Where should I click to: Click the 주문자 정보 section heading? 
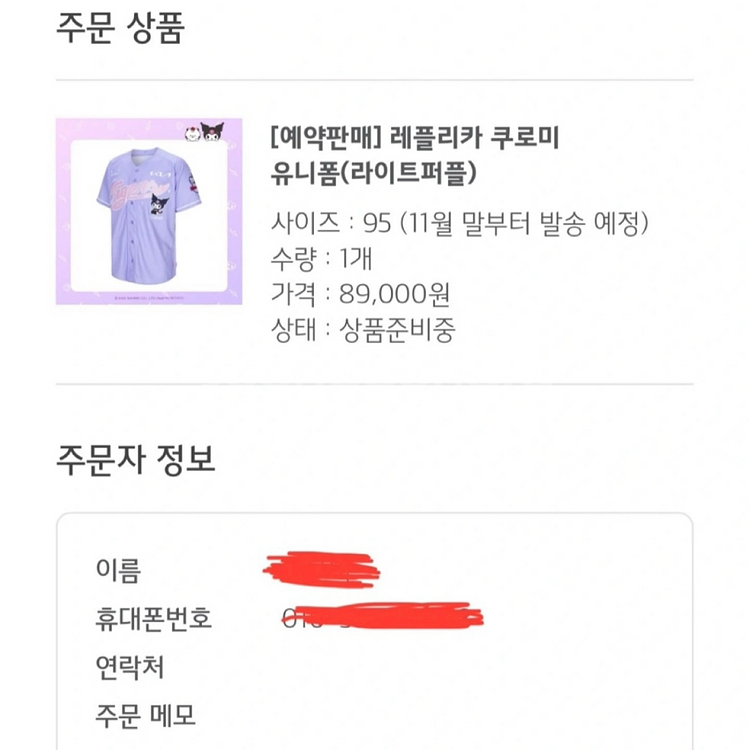point(135,460)
